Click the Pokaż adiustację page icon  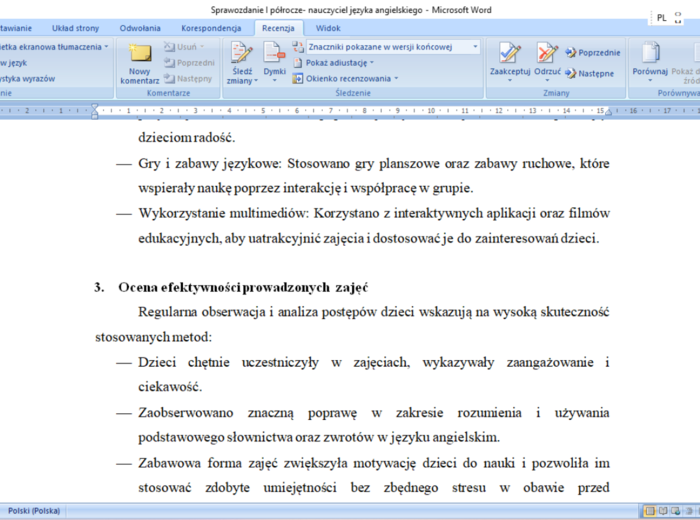tap(298, 63)
